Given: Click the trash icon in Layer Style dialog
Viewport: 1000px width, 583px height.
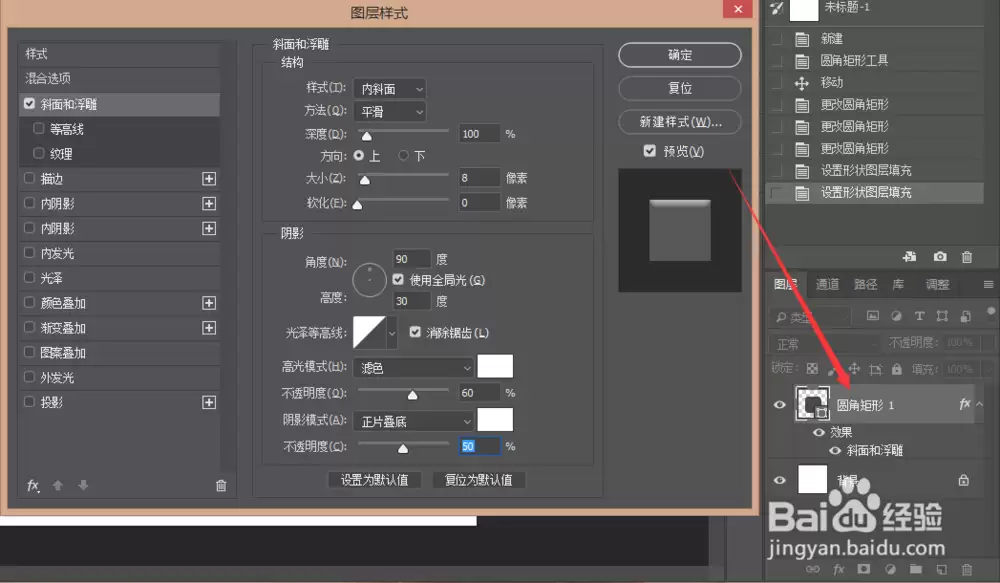Looking at the screenshot, I should tap(221, 485).
